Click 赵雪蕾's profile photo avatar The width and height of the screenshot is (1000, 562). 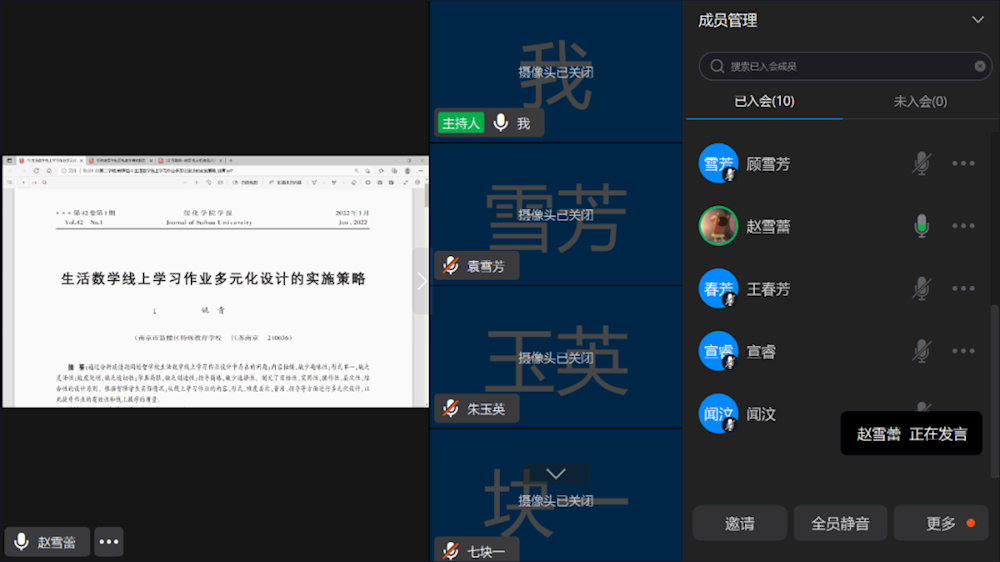coord(718,226)
